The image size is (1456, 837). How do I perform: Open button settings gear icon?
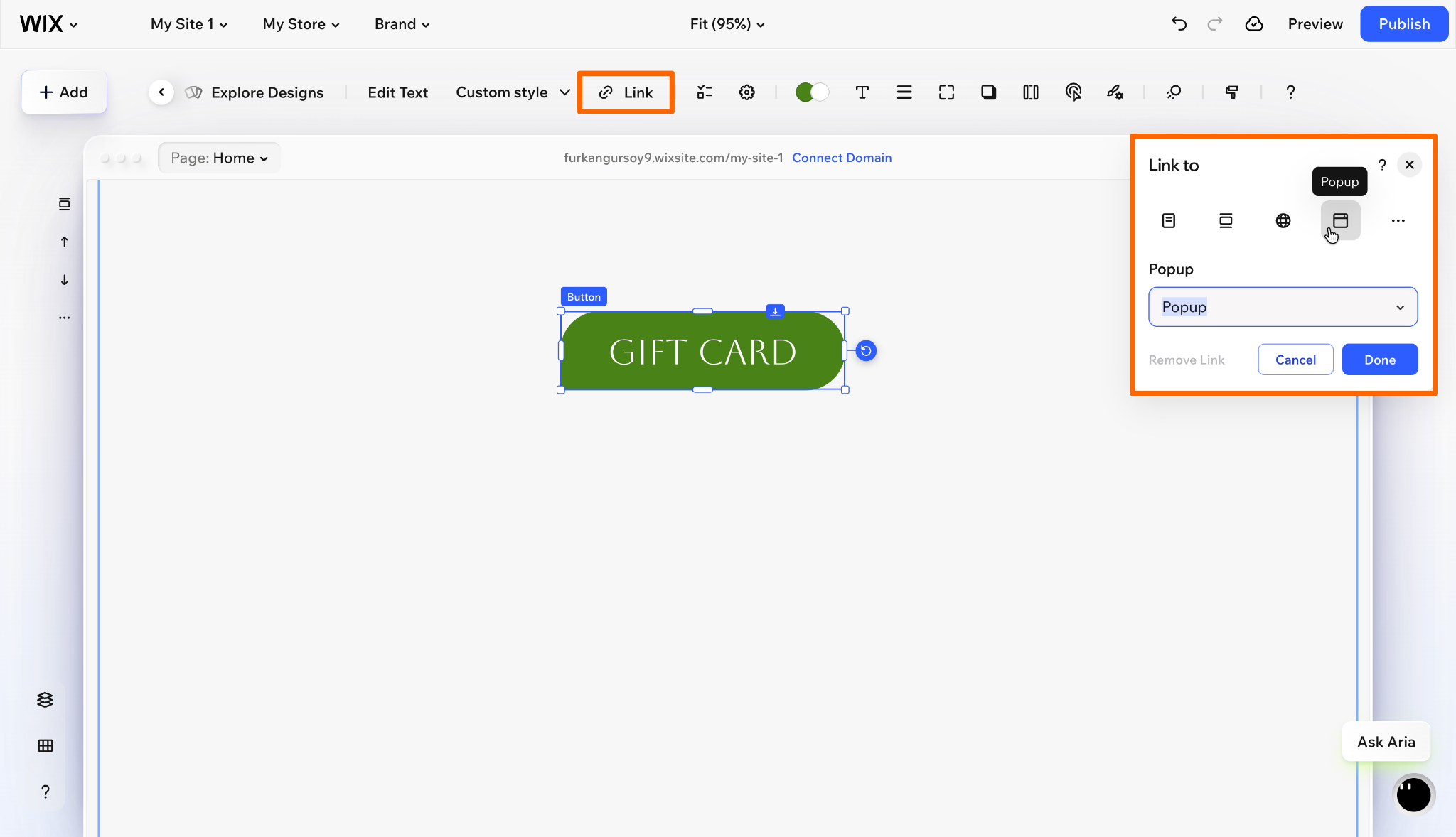point(746,92)
